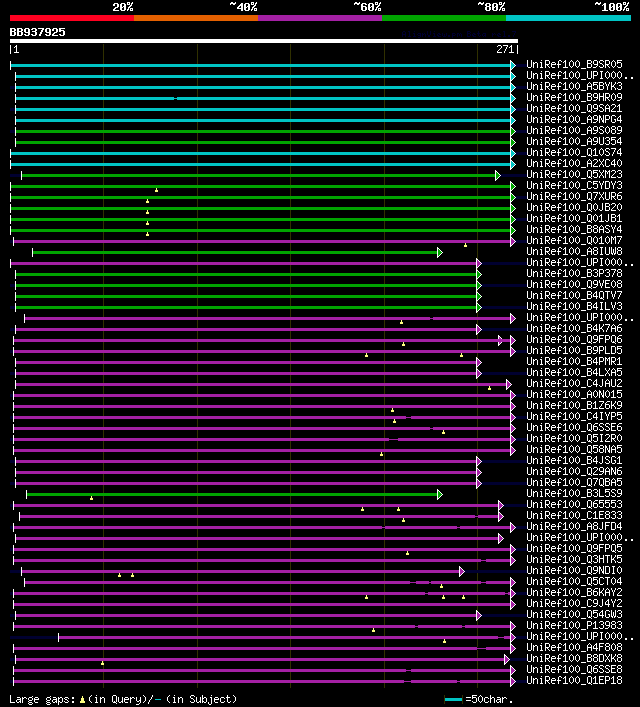Viewport: 640px width, 707px height.
Task: Click the arrowhead ending UniRef100_Q5XM23 alignment
Action: tap(497, 175)
